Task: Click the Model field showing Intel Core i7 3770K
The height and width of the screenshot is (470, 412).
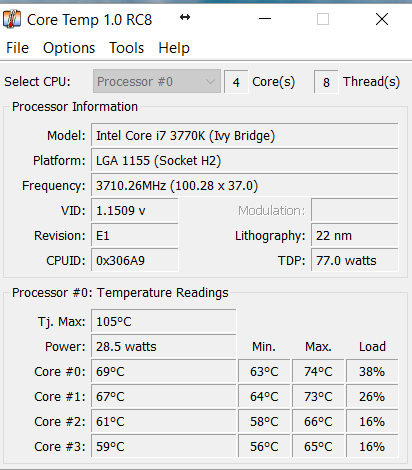Action: click(245, 136)
